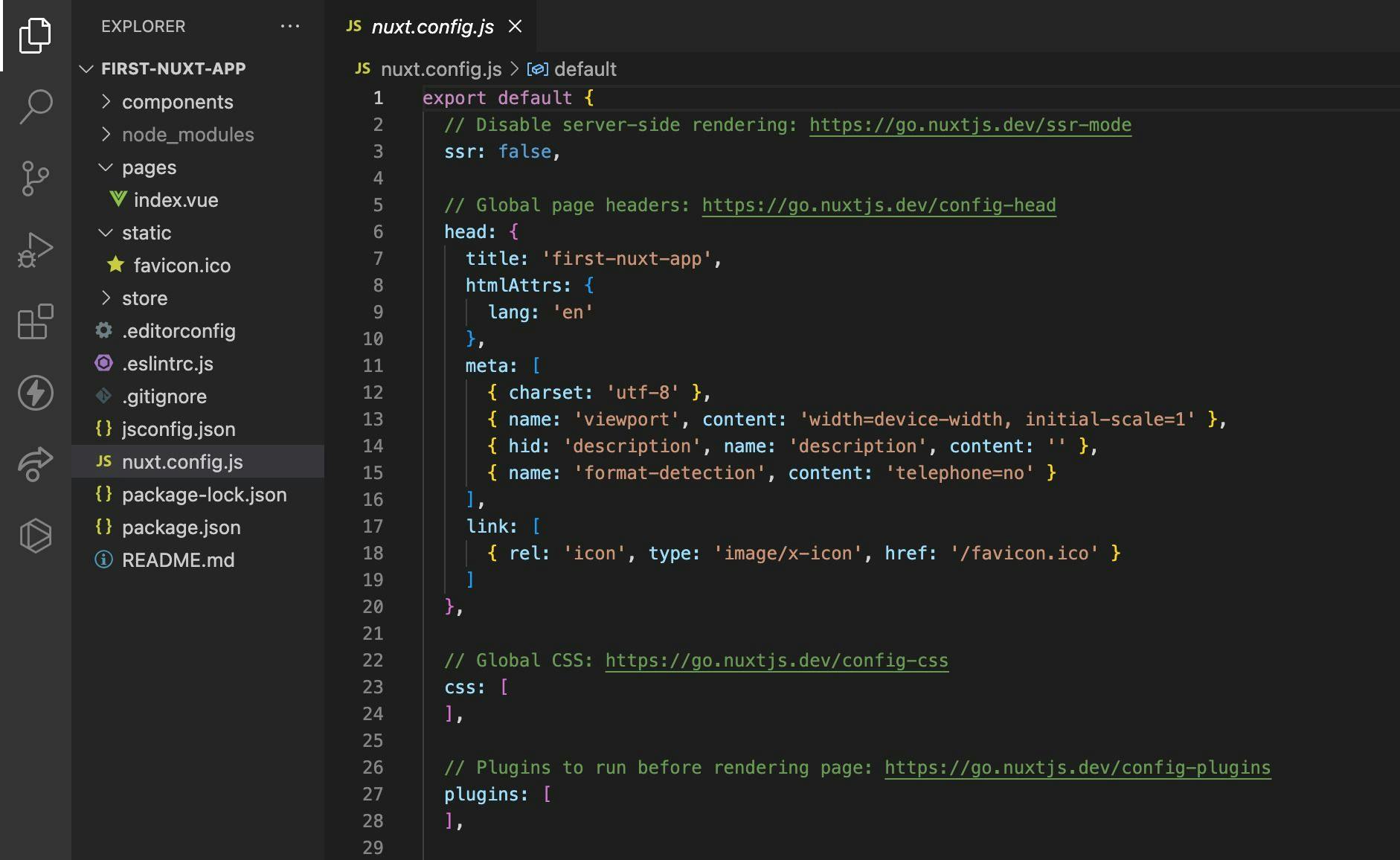
Task: Click the Vue icon beside index.vue
Action: 118,199
